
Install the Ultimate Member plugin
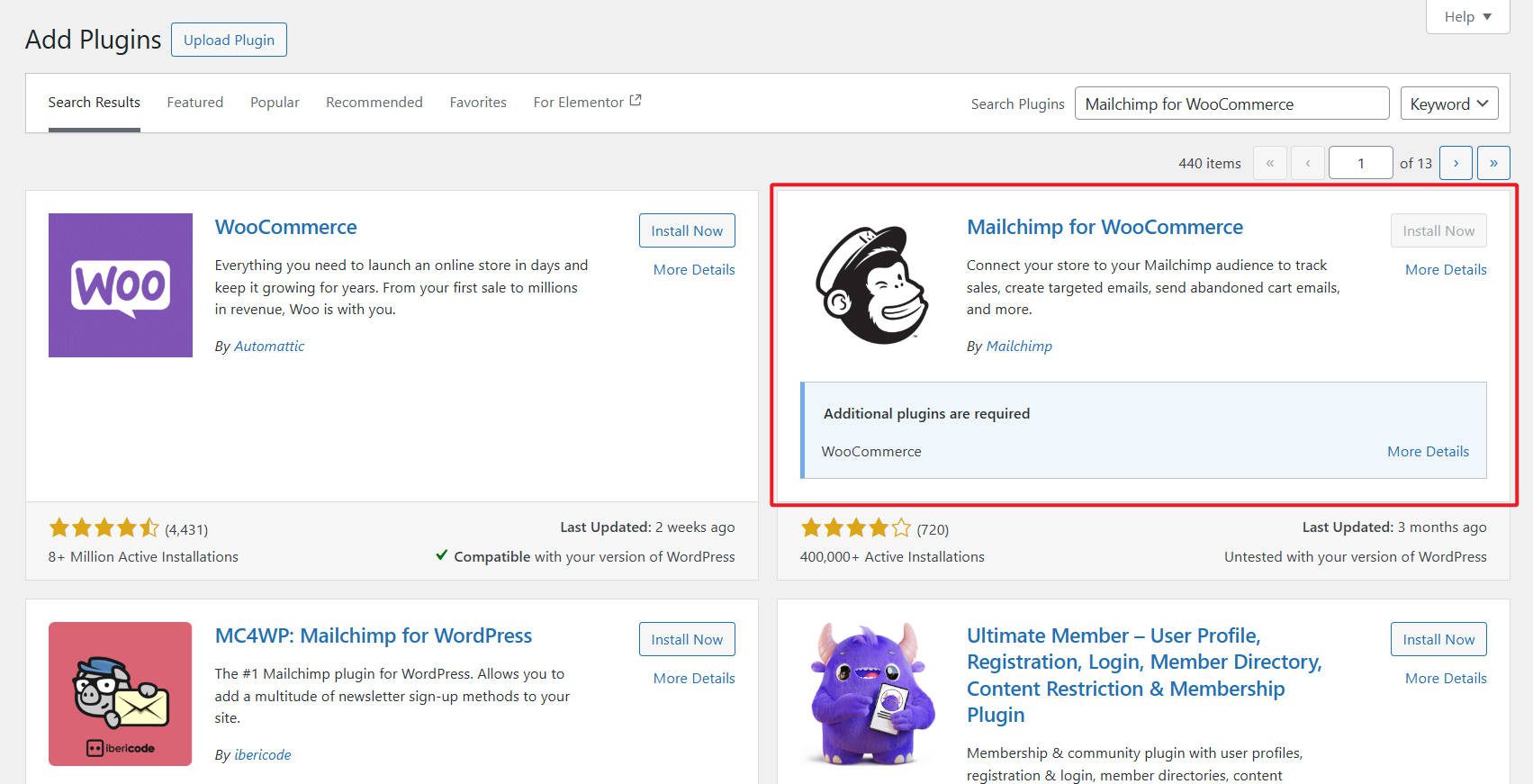click(1438, 639)
